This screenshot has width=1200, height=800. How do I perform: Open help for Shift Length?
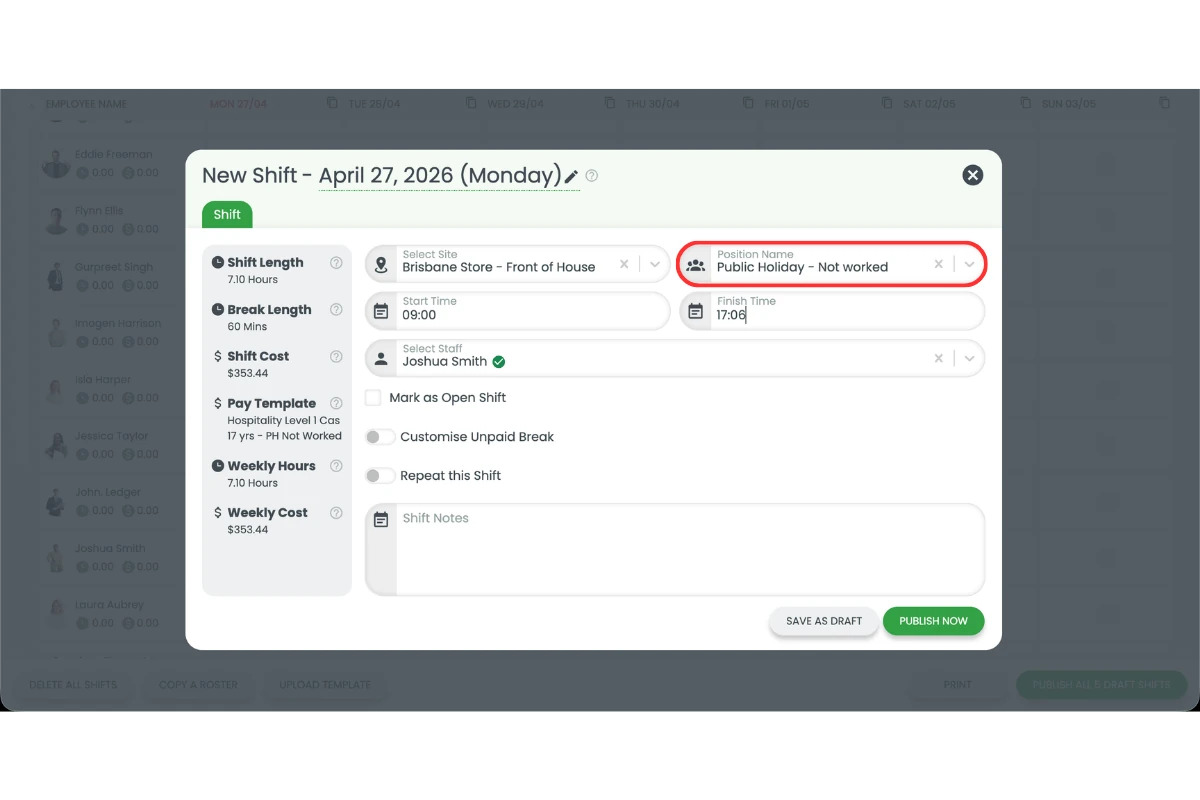[x=336, y=263]
